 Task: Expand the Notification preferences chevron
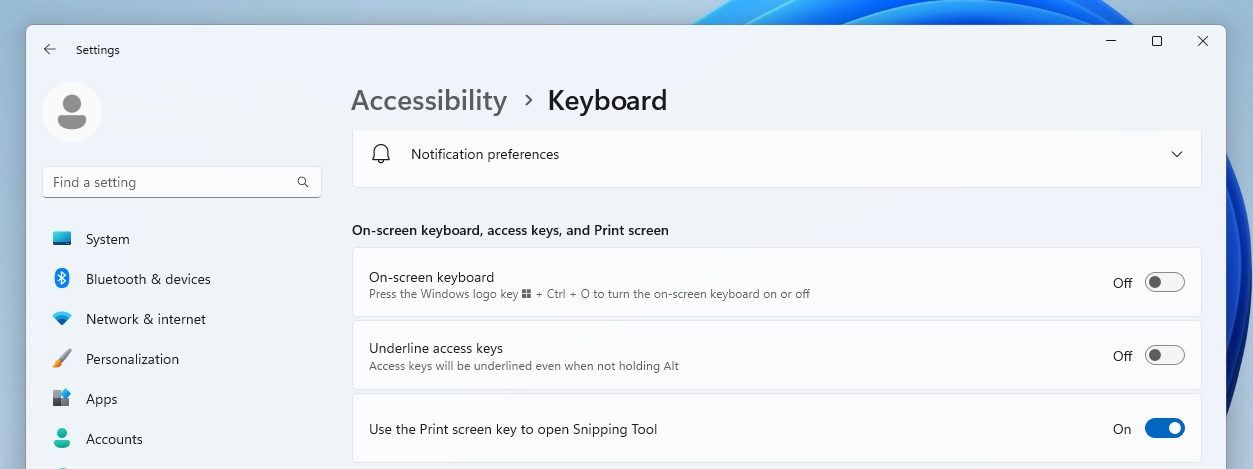coord(1177,154)
